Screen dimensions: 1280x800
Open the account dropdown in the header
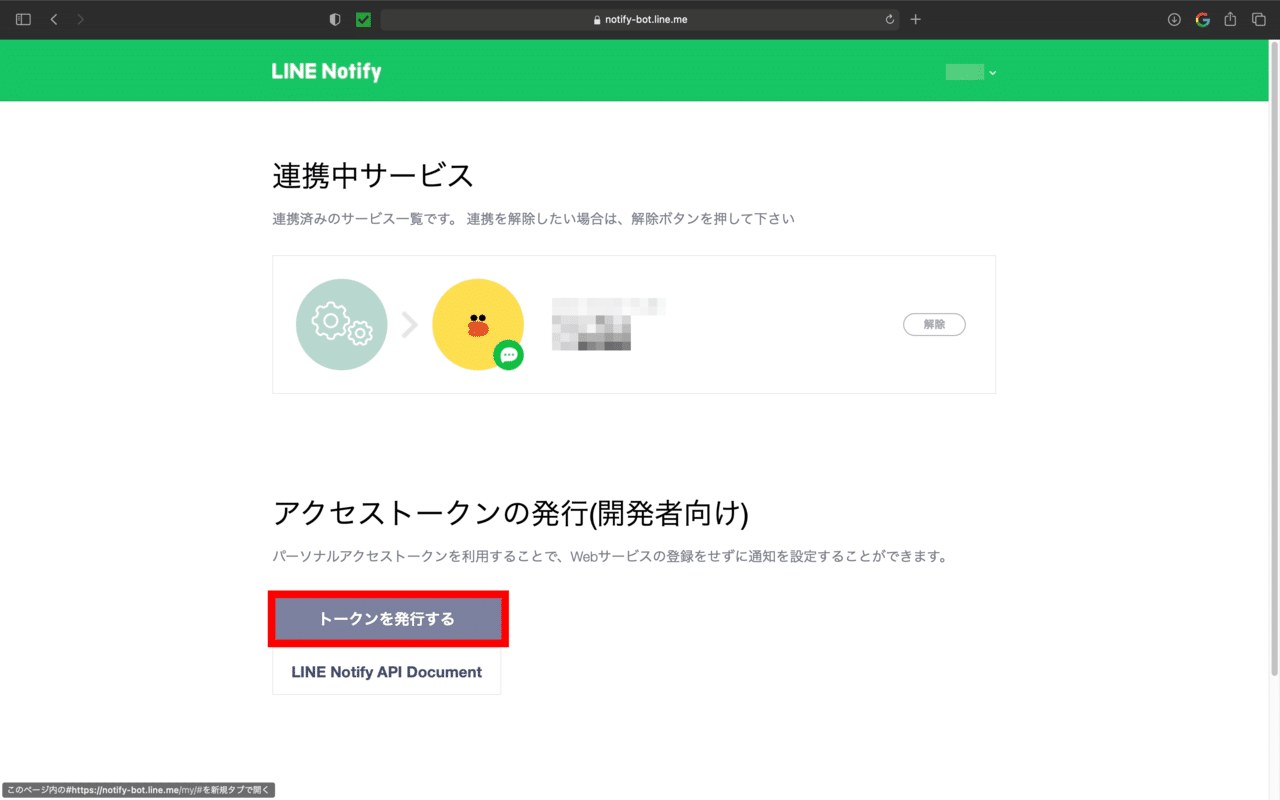pyautogui.click(x=971, y=72)
